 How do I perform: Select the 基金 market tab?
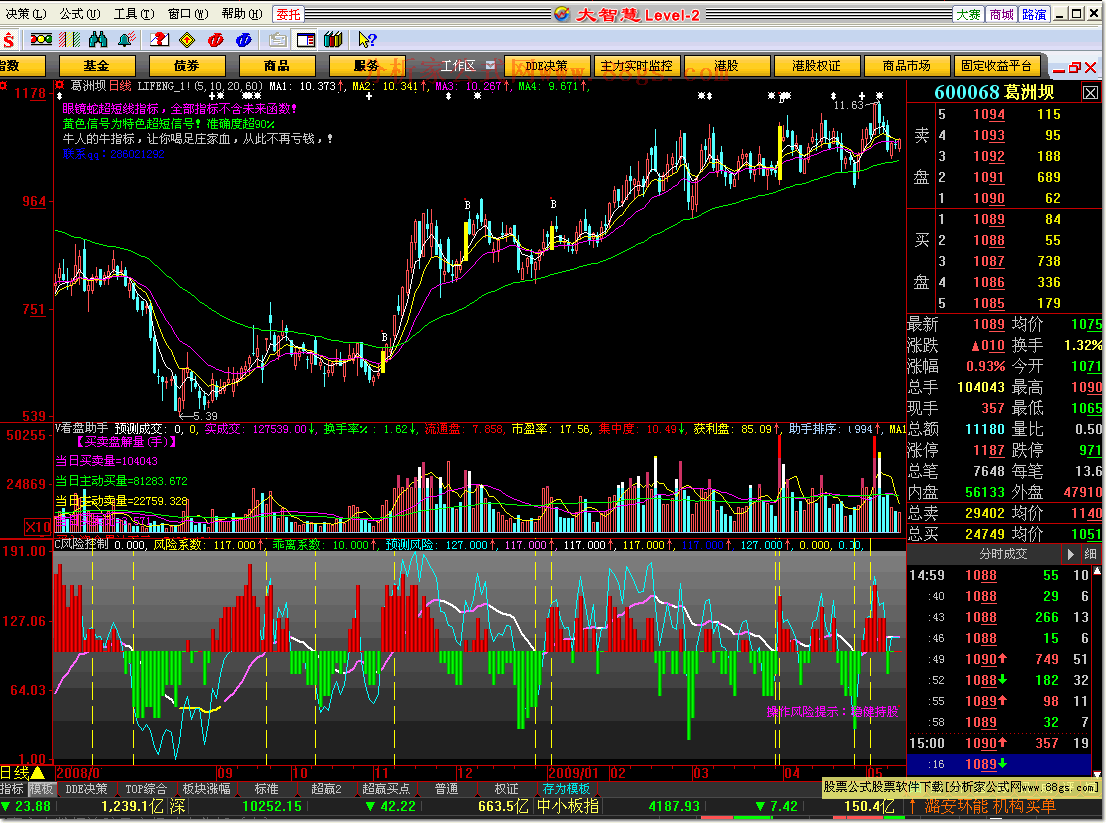(x=96, y=66)
